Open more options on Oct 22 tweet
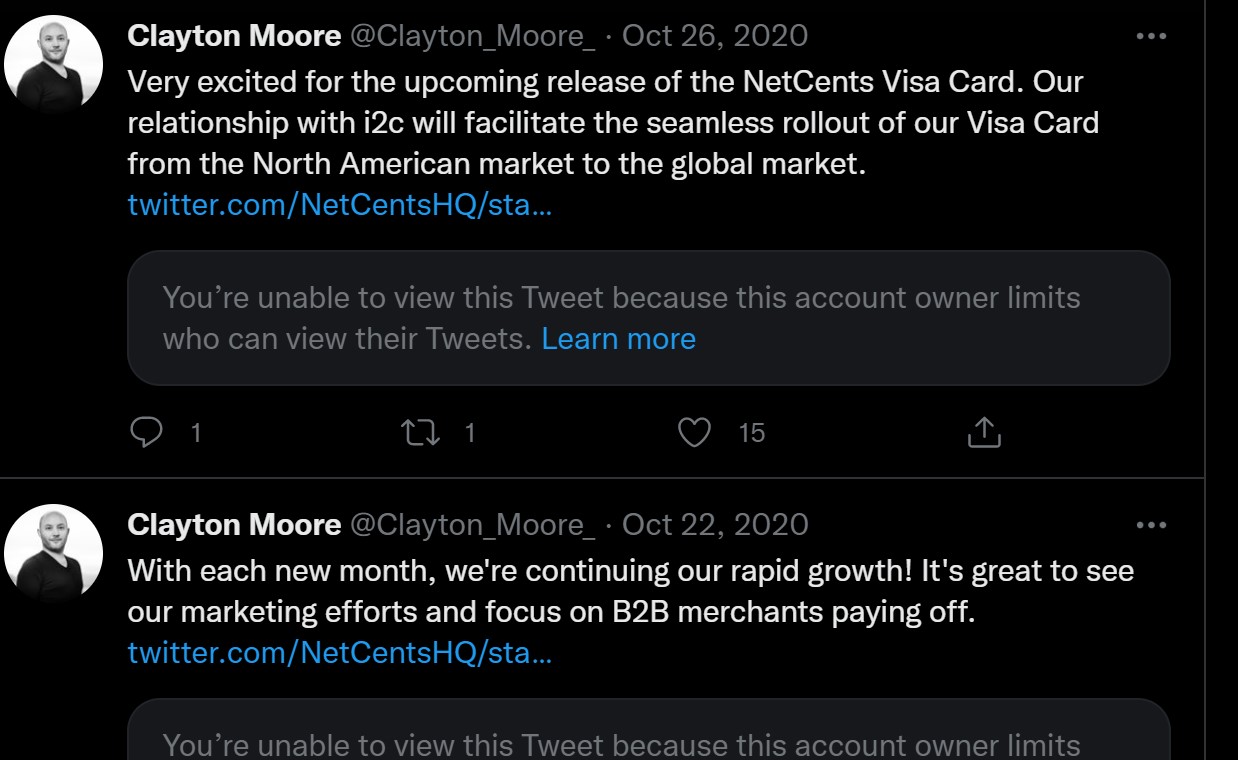This screenshot has width=1238, height=760. [x=1151, y=525]
